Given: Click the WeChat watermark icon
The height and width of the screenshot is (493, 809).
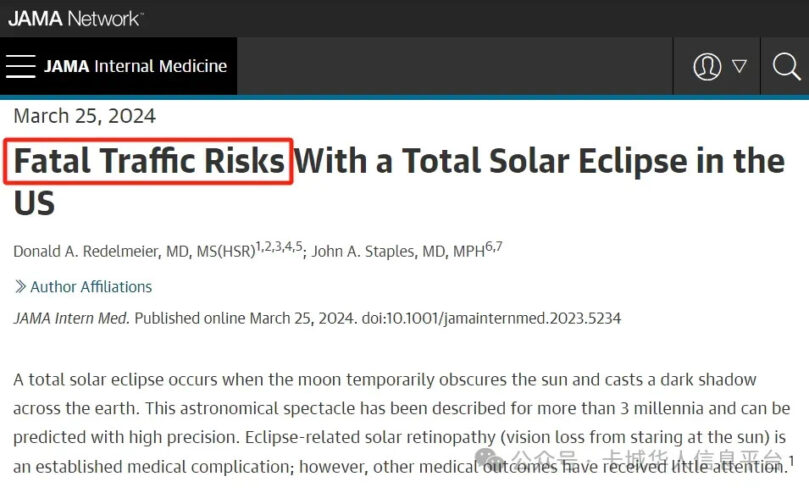Looking at the screenshot, I should tap(489, 458).
